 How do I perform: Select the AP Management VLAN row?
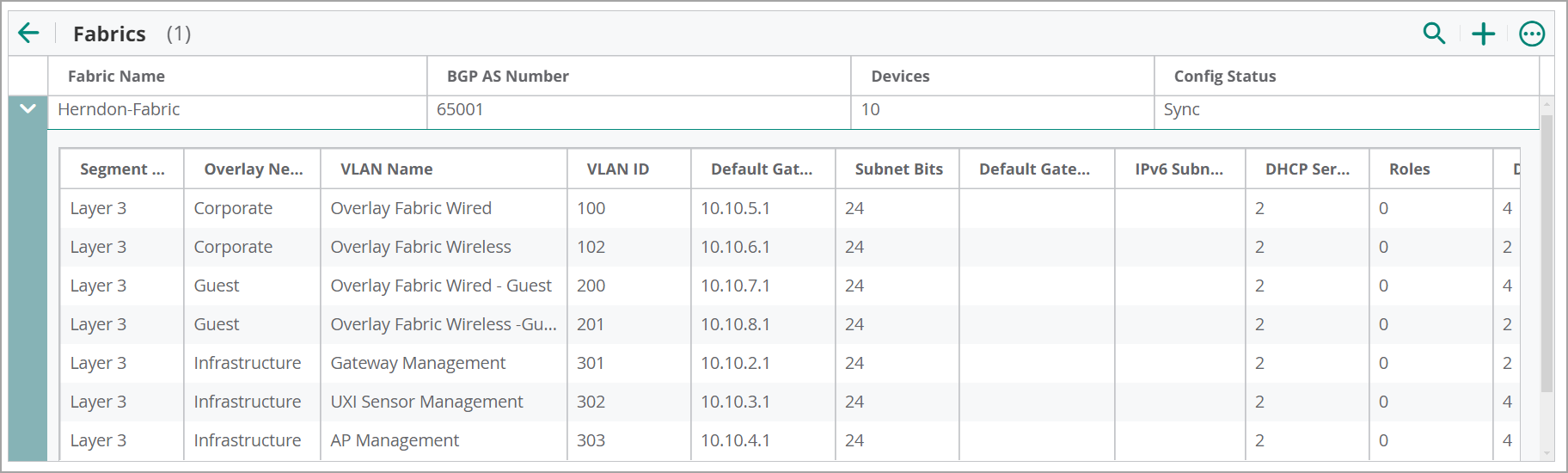point(789,440)
